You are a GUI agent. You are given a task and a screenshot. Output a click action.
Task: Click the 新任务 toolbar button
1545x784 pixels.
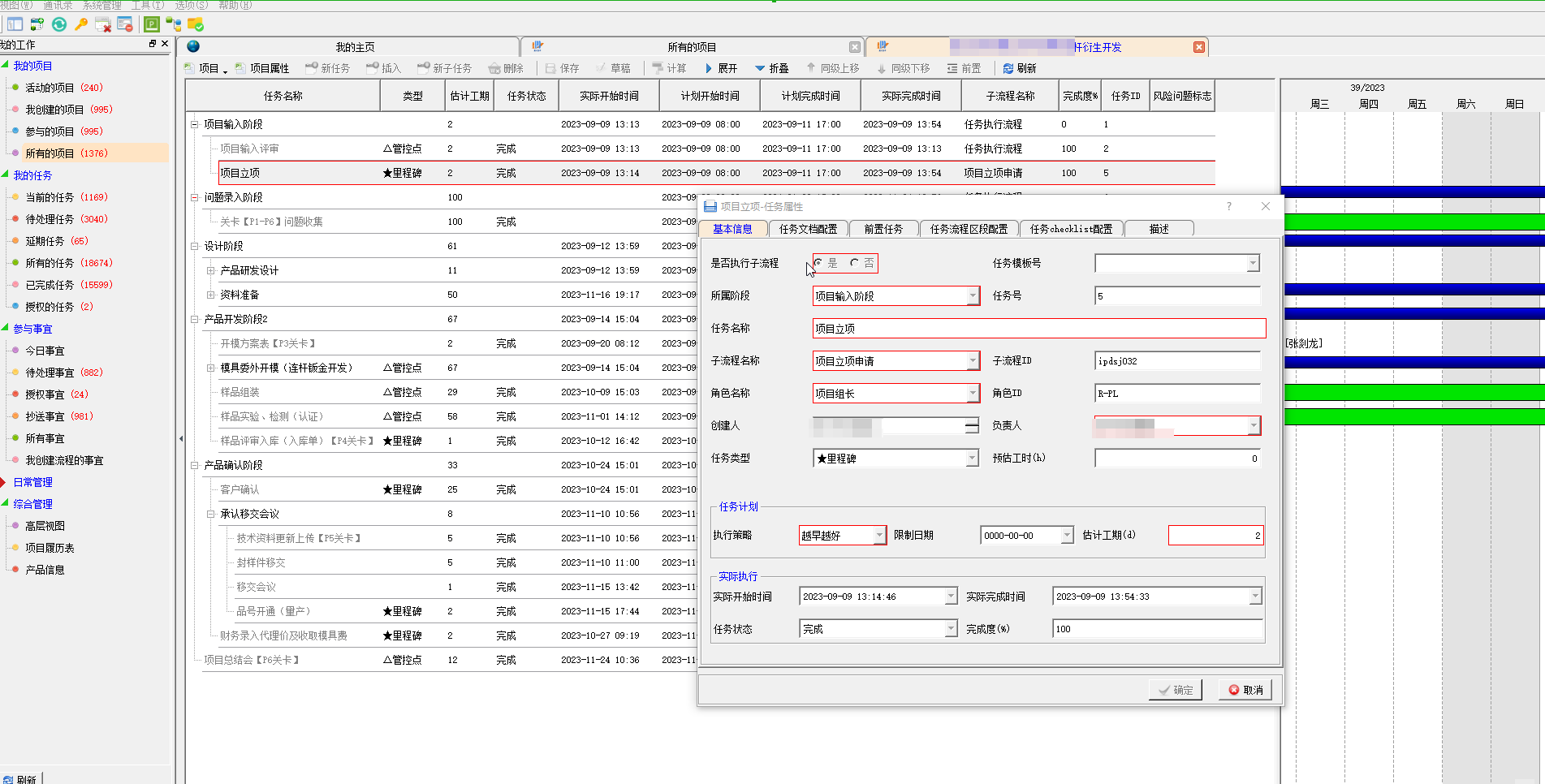[328, 68]
